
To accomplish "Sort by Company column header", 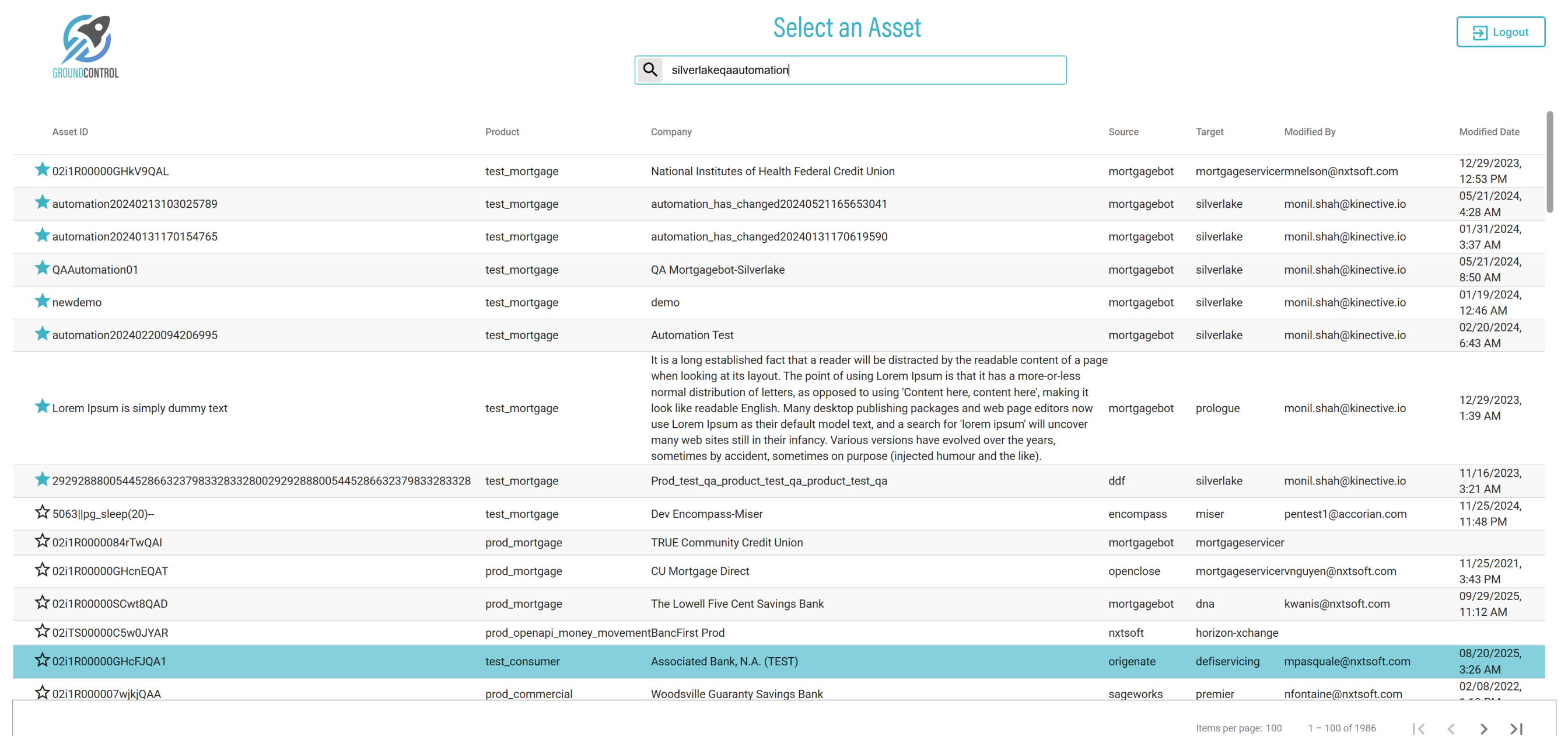I will [x=671, y=131].
